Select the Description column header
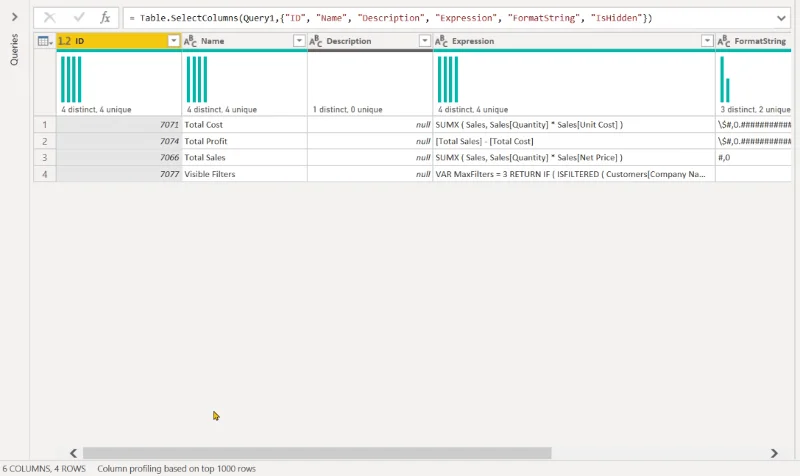Screen dimensions: 800x476 [x=370, y=41]
